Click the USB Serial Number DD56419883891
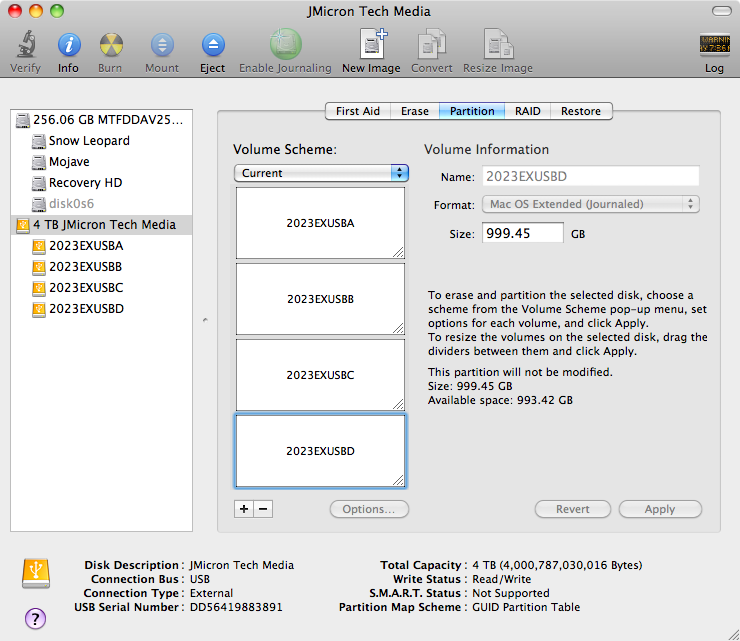Image resolution: width=740 pixels, height=641 pixels. click(236, 607)
